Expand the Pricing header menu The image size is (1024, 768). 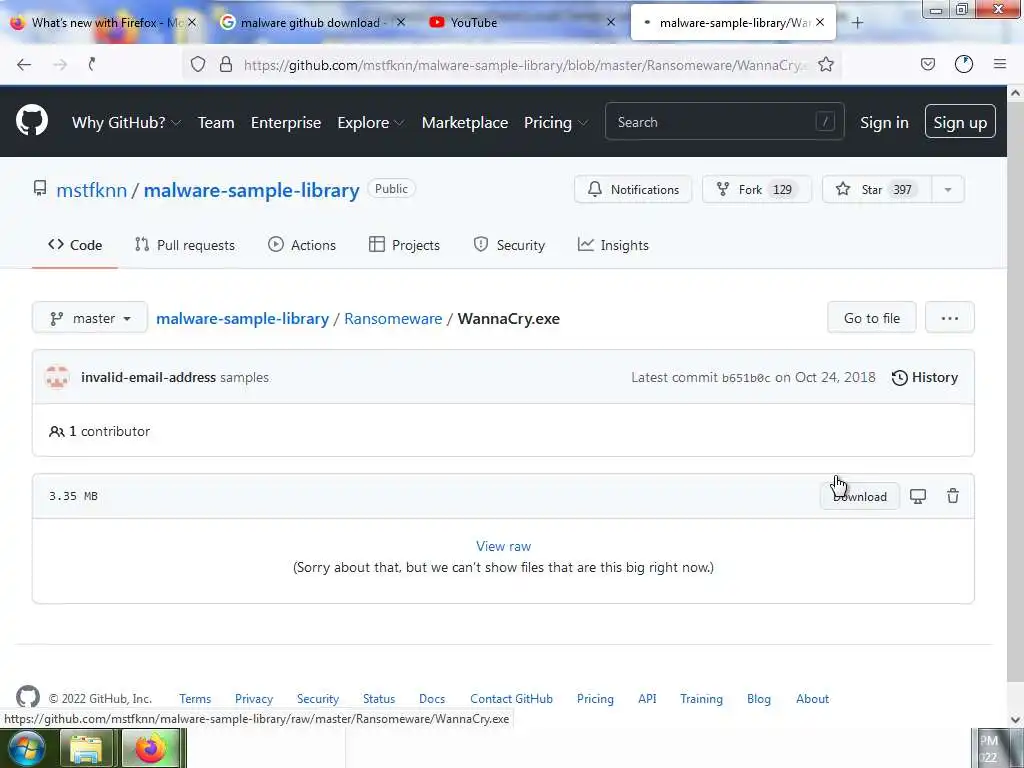pos(556,122)
